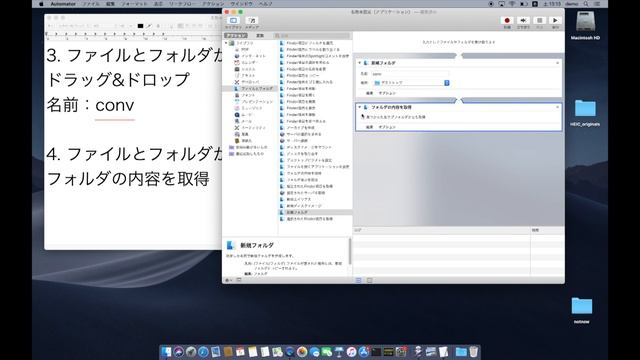Open the Media browser toolbar icon
The height and width of the screenshot is (360, 640).
tap(252, 20)
